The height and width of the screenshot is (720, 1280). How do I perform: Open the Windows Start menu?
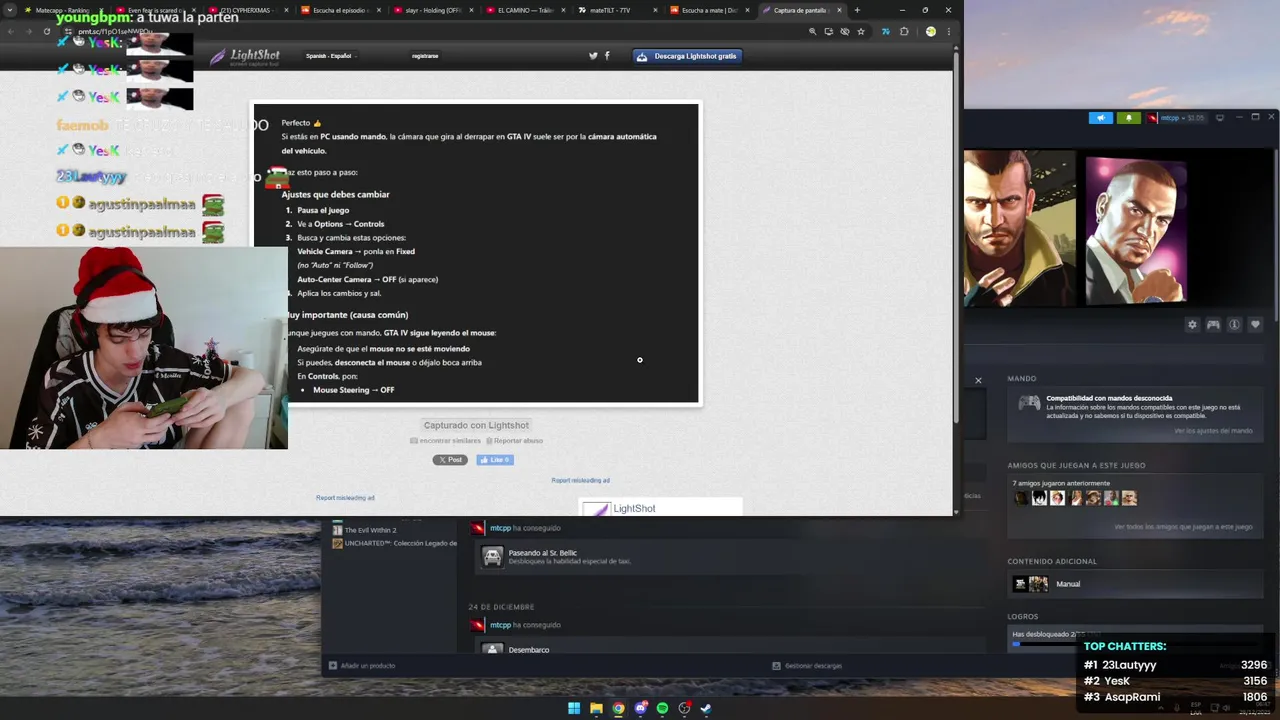coord(574,708)
